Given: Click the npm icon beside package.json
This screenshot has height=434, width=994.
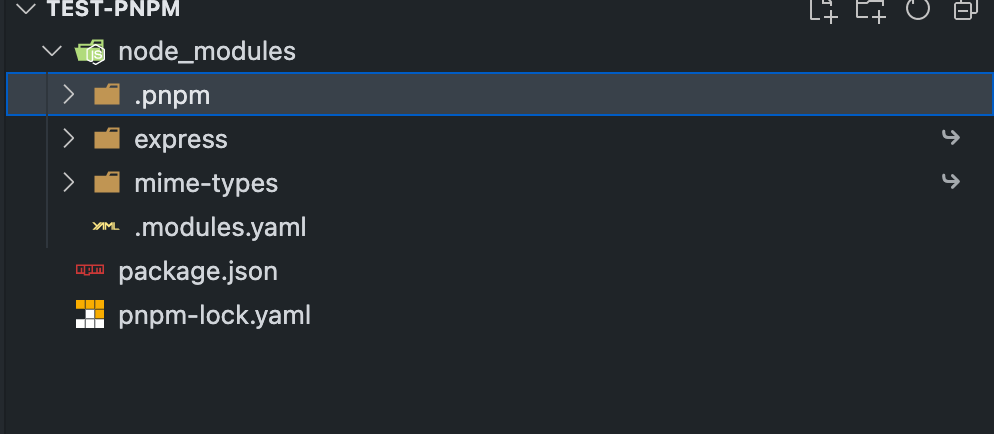Looking at the screenshot, I should [x=90, y=271].
